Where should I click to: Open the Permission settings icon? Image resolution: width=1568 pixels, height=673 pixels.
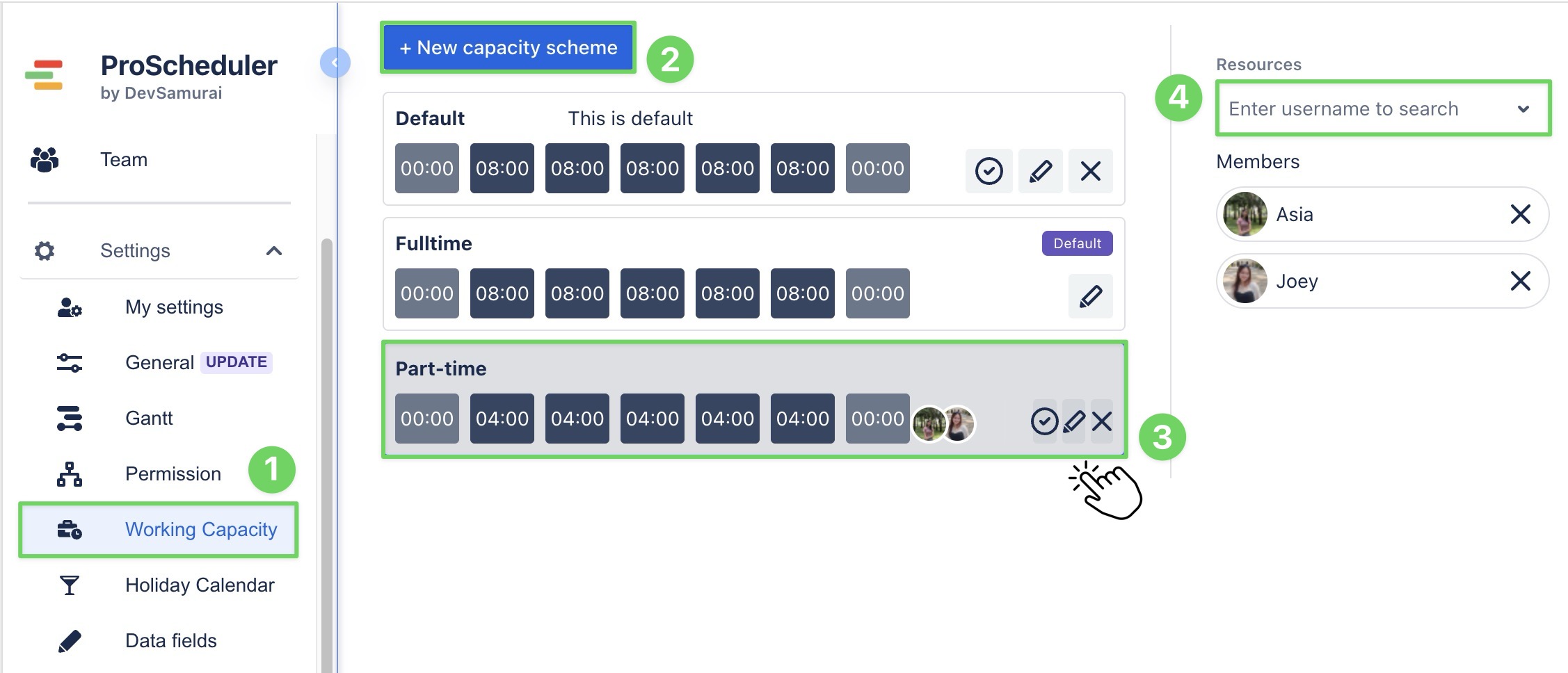tap(70, 473)
